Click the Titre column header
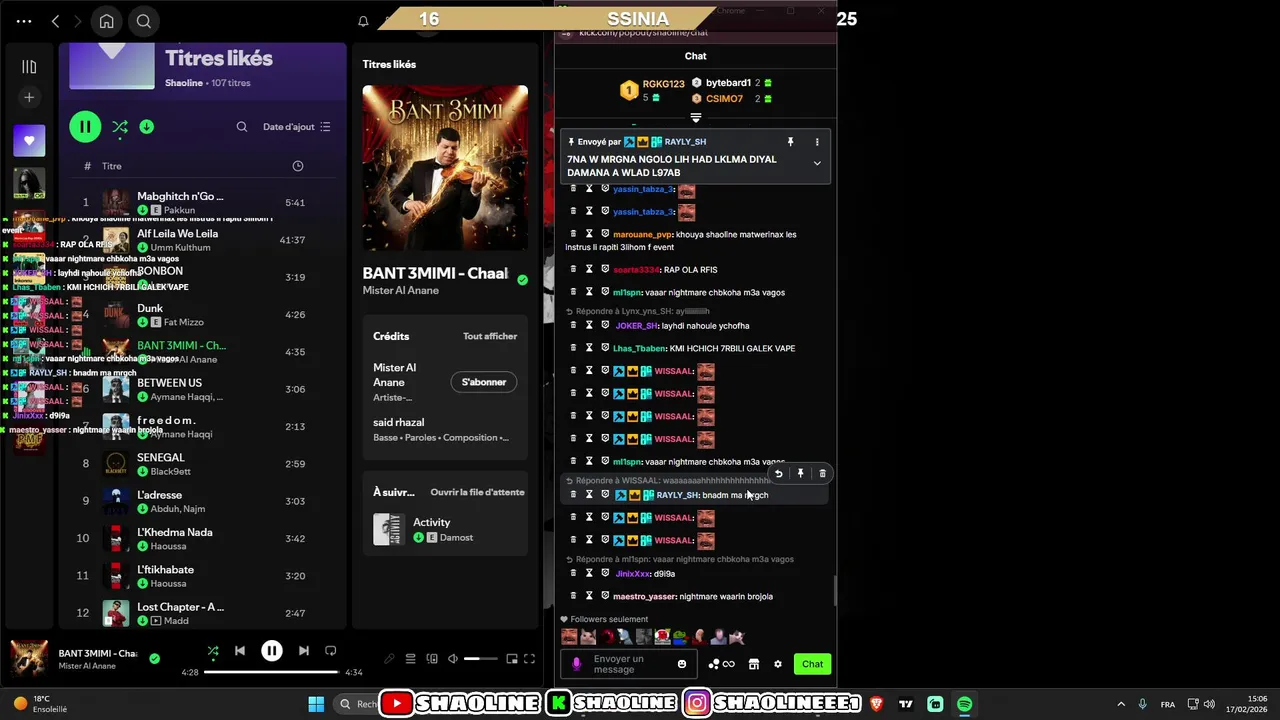The width and height of the screenshot is (1280, 720). tap(112, 166)
